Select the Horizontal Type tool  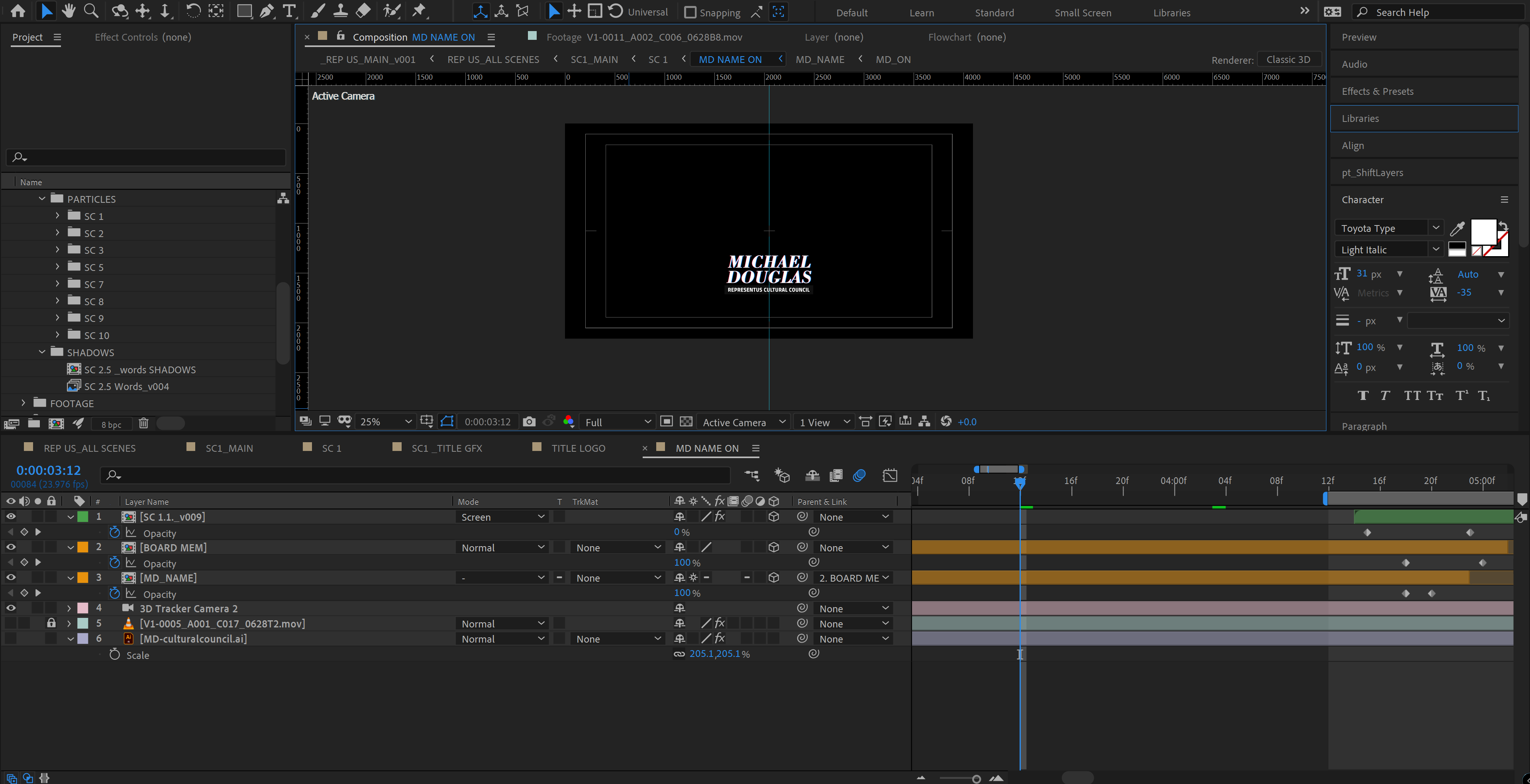tap(288, 11)
